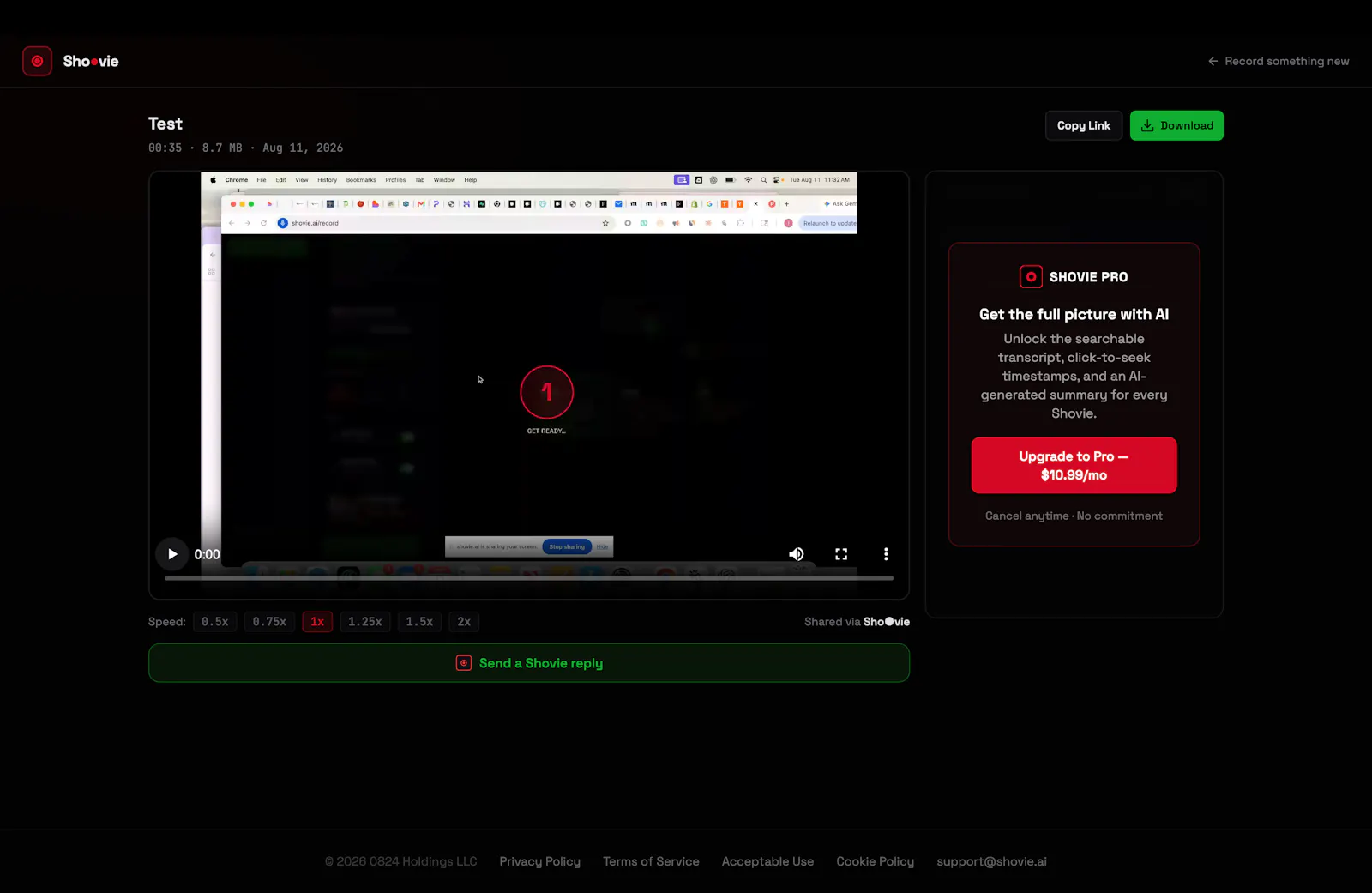Copy the recording link with Copy Link
The height and width of the screenshot is (893, 1372).
pos(1084,125)
